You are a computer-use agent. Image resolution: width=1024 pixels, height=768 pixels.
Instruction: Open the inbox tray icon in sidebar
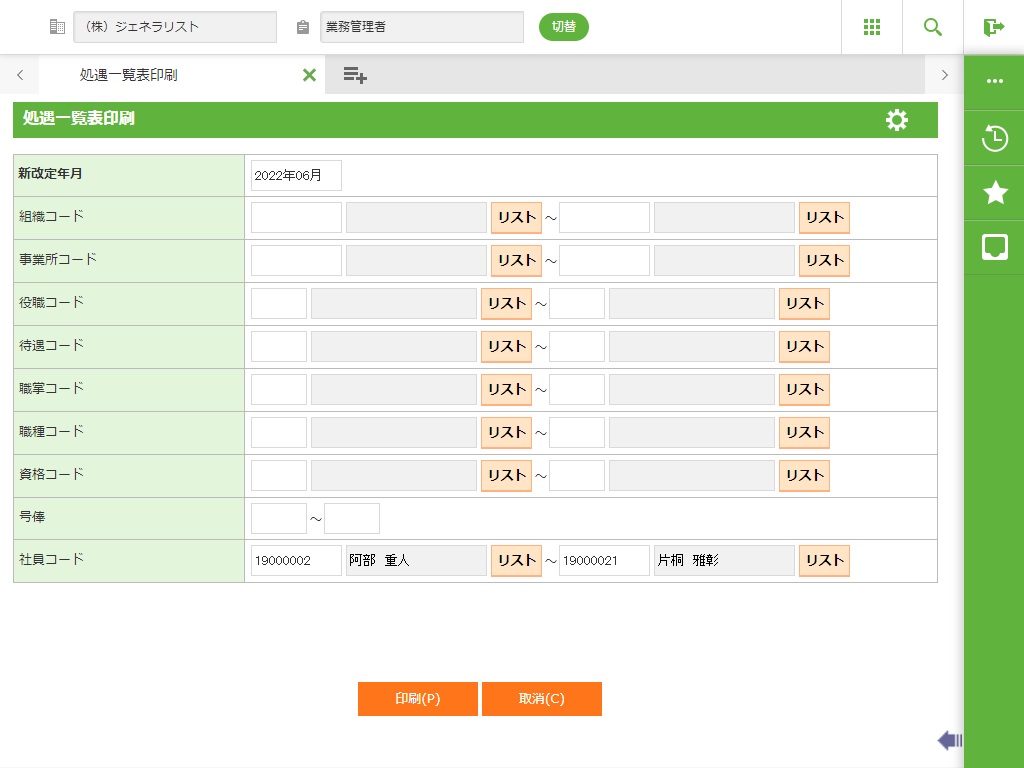point(994,248)
